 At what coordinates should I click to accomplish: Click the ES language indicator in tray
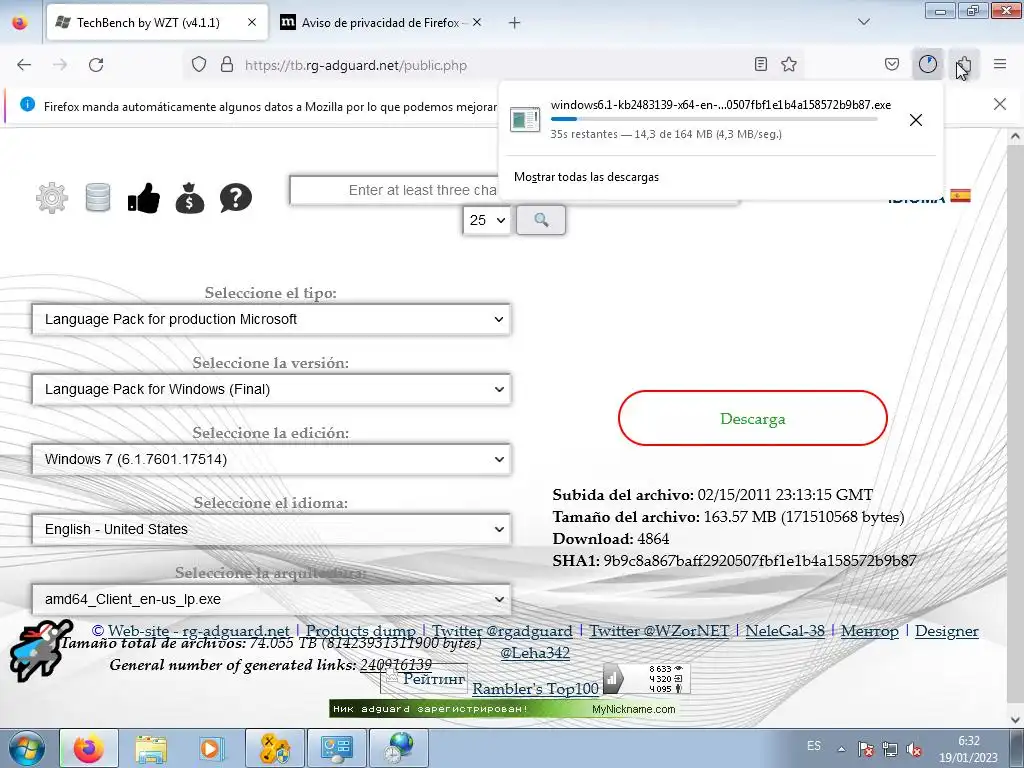(x=814, y=745)
